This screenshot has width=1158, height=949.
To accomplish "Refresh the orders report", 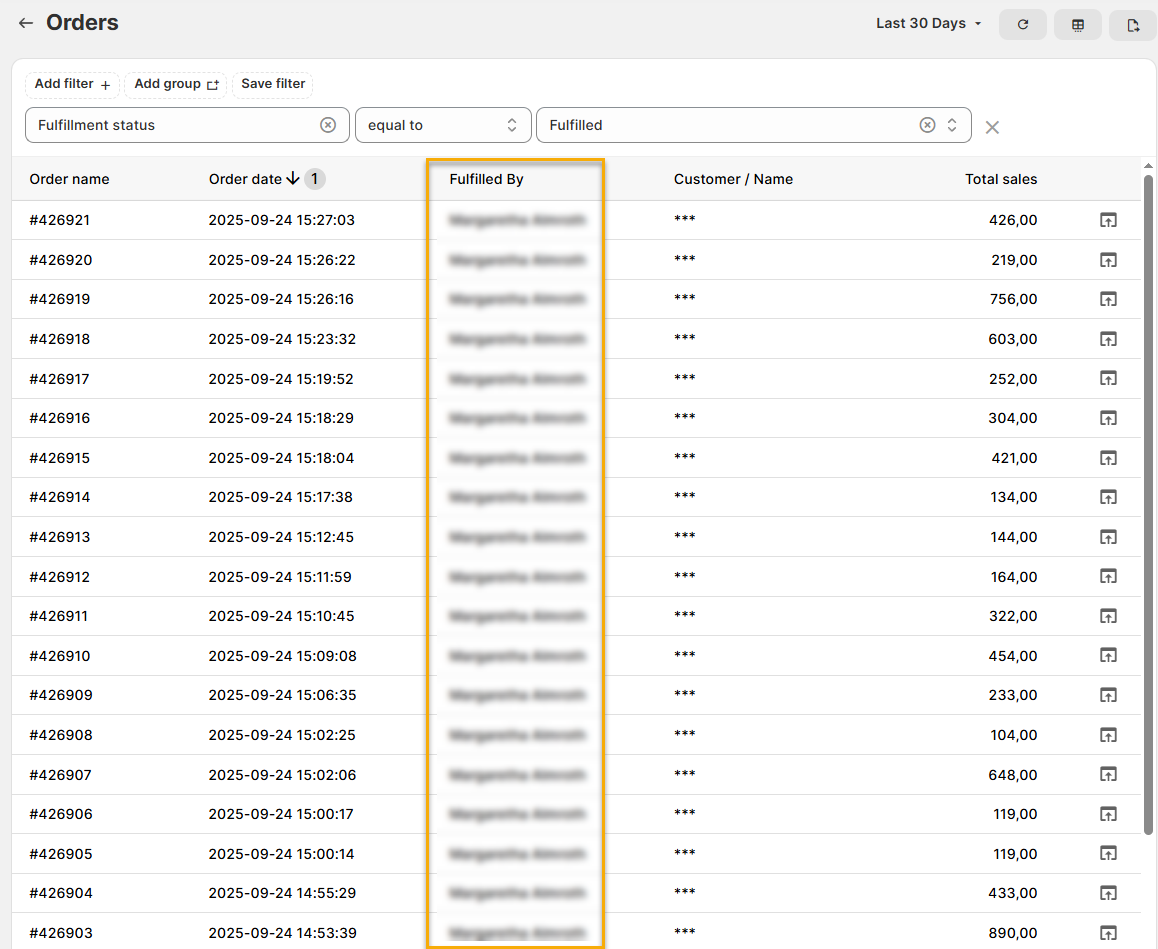I will pyautogui.click(x=1022, y=25).
